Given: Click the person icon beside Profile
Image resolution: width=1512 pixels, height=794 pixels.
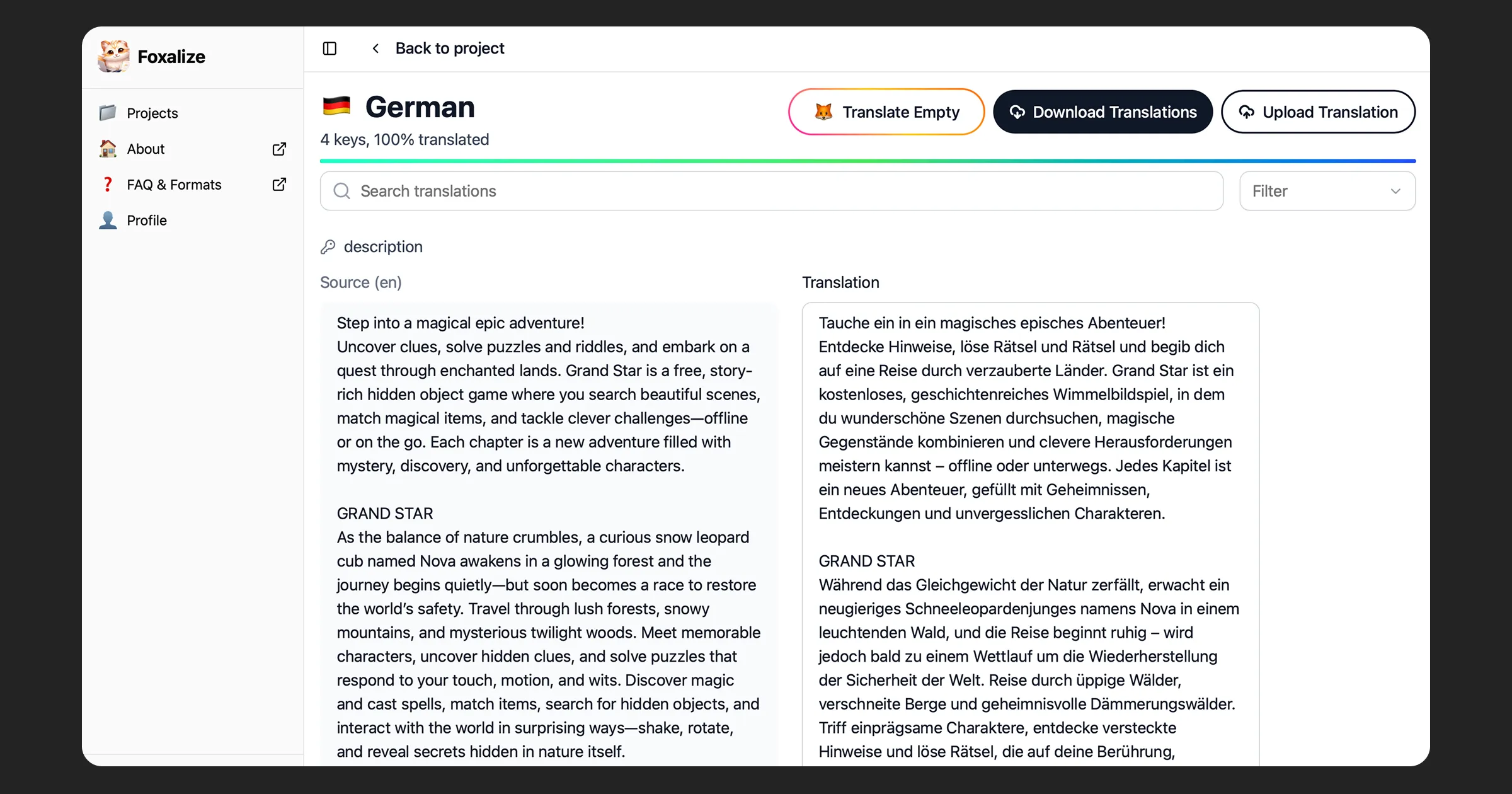Looking at the screenshot, I should [x=108, y=220].
